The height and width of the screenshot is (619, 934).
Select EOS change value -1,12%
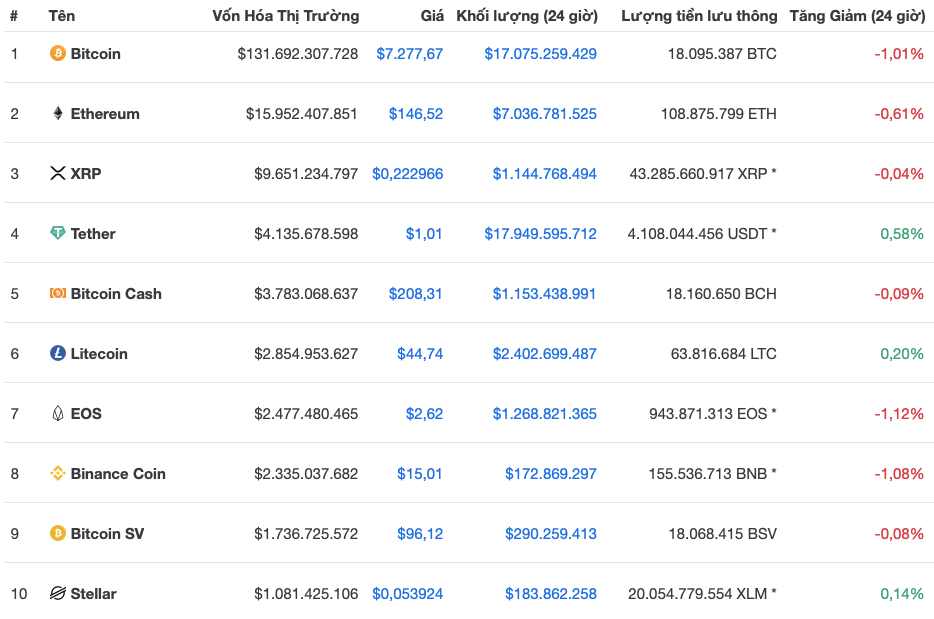coord(899,413)
